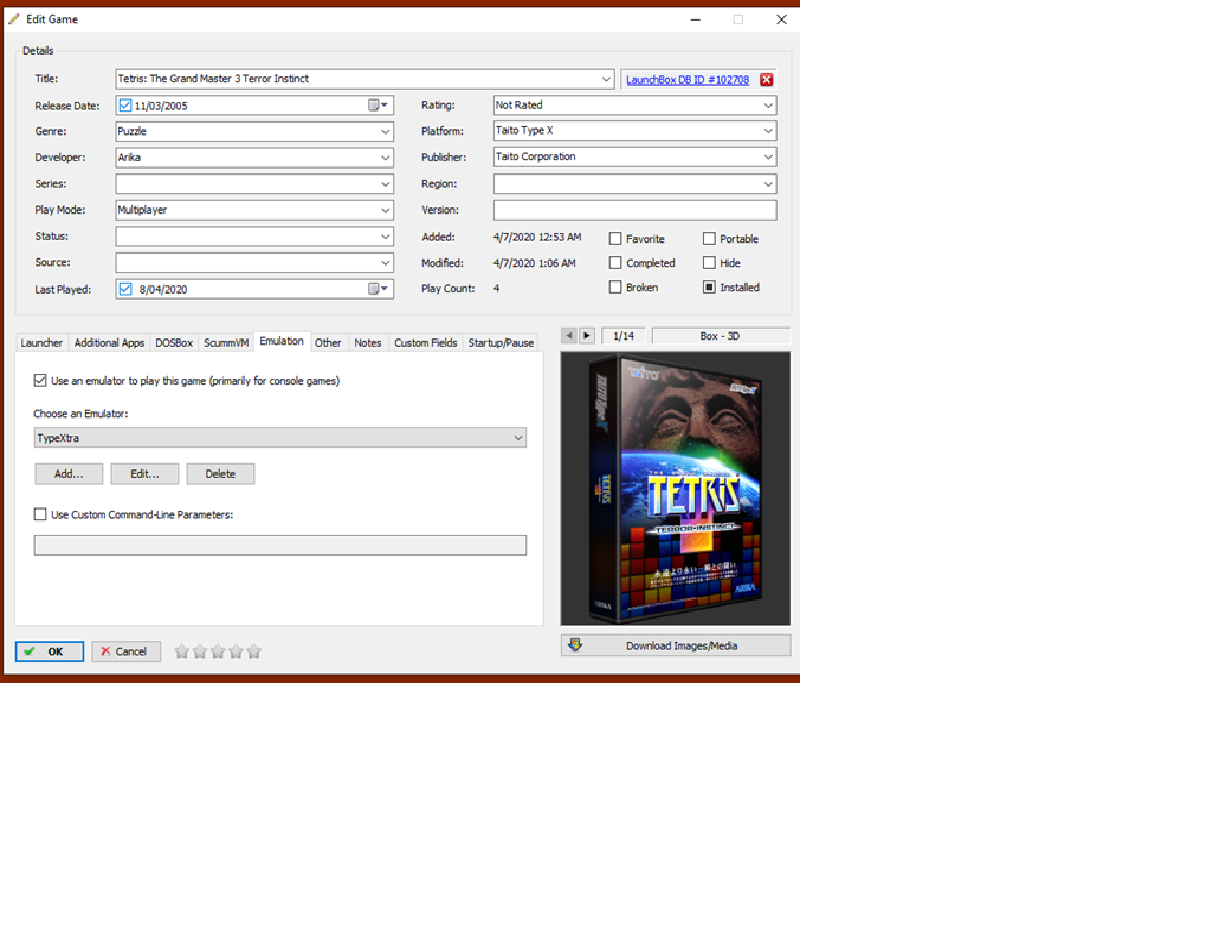Expand the Source dropdown

pyautogui.click(x=385, y=263)
